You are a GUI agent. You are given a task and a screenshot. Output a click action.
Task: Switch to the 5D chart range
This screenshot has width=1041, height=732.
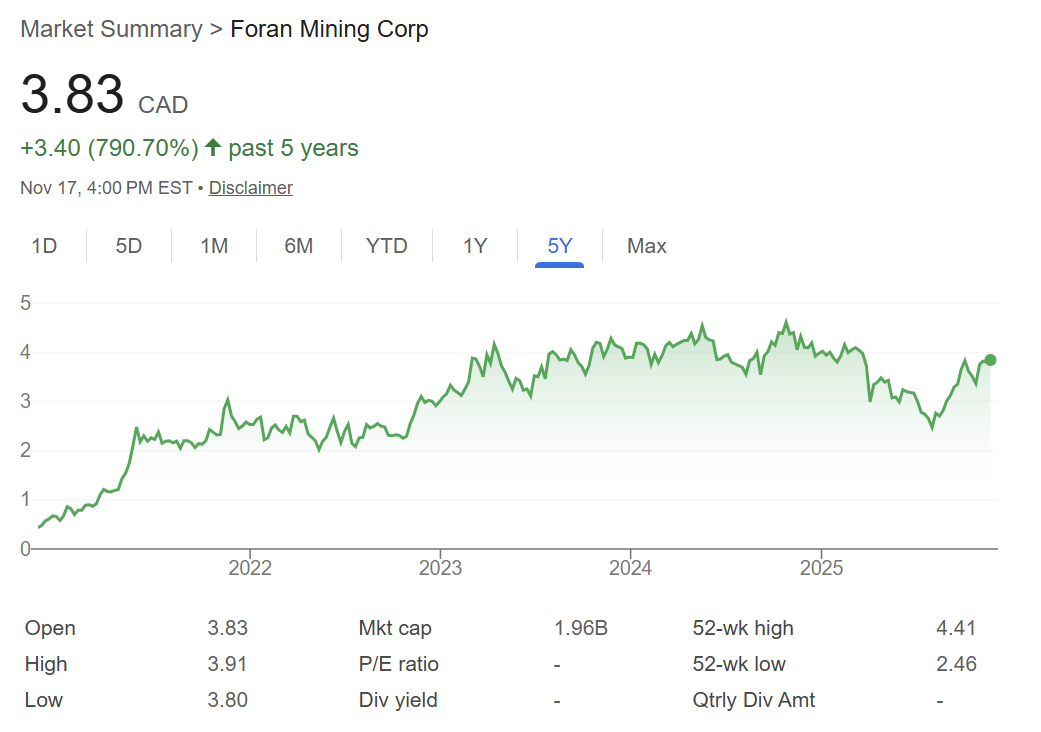point(129,246)
